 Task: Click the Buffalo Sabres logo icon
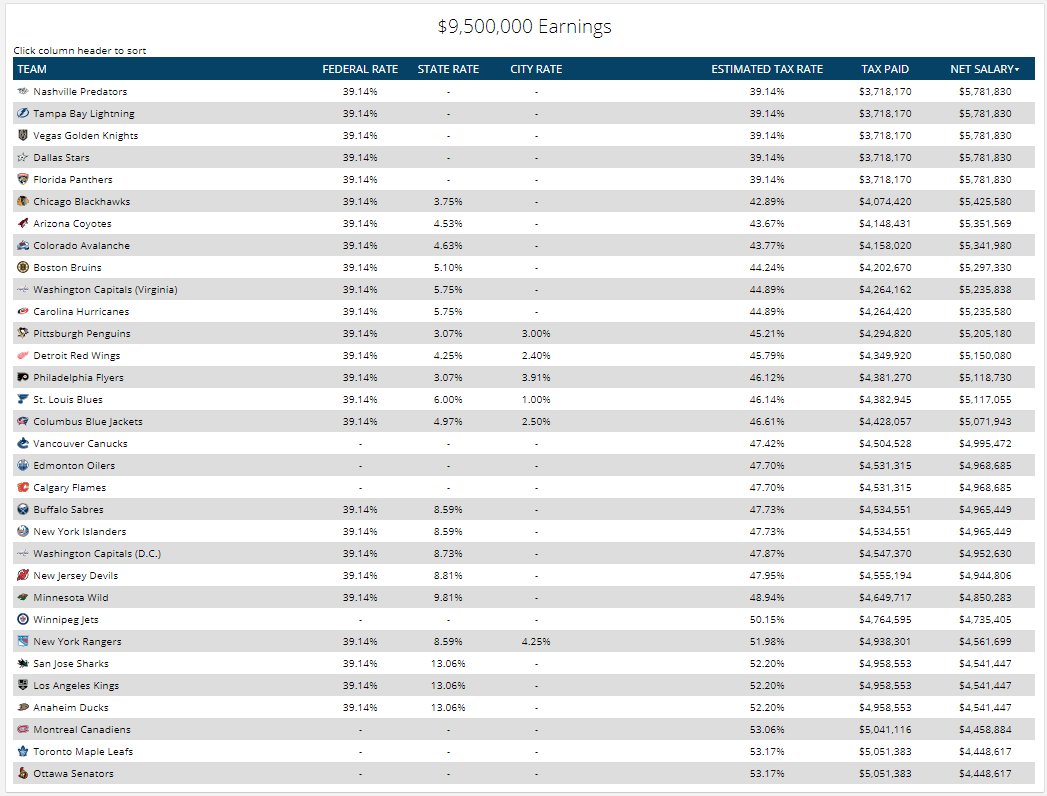(23, 509)
